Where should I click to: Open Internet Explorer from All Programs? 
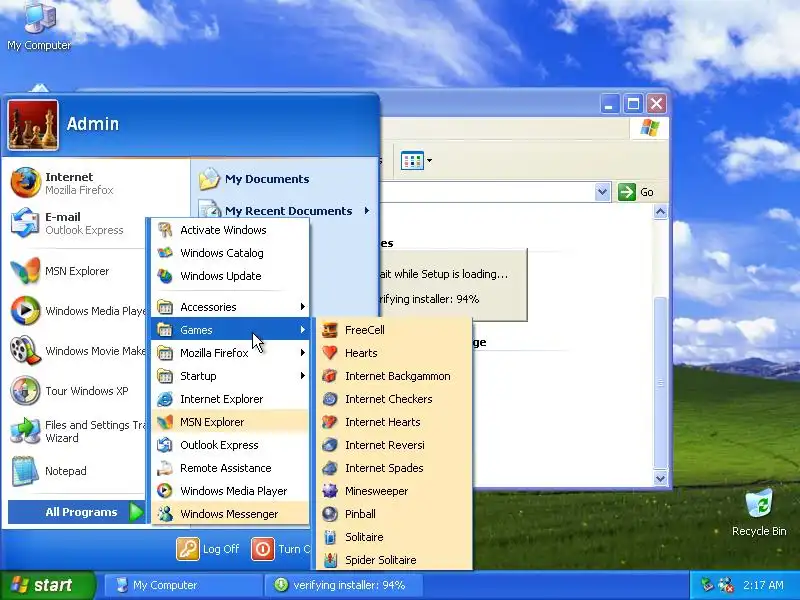pyautogui.click(x=230, y=399)
